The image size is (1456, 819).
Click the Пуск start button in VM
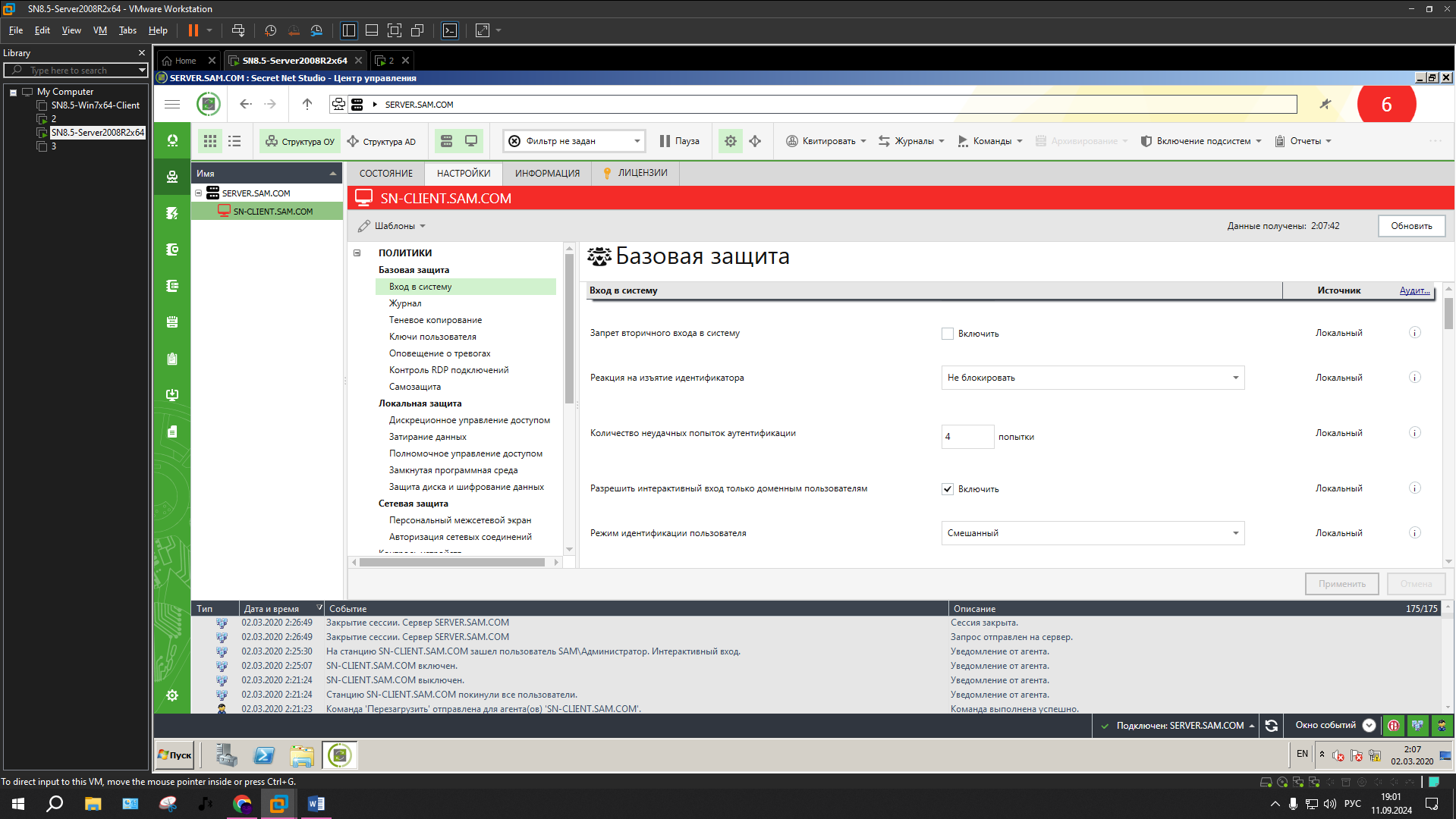tap(175, 755)
